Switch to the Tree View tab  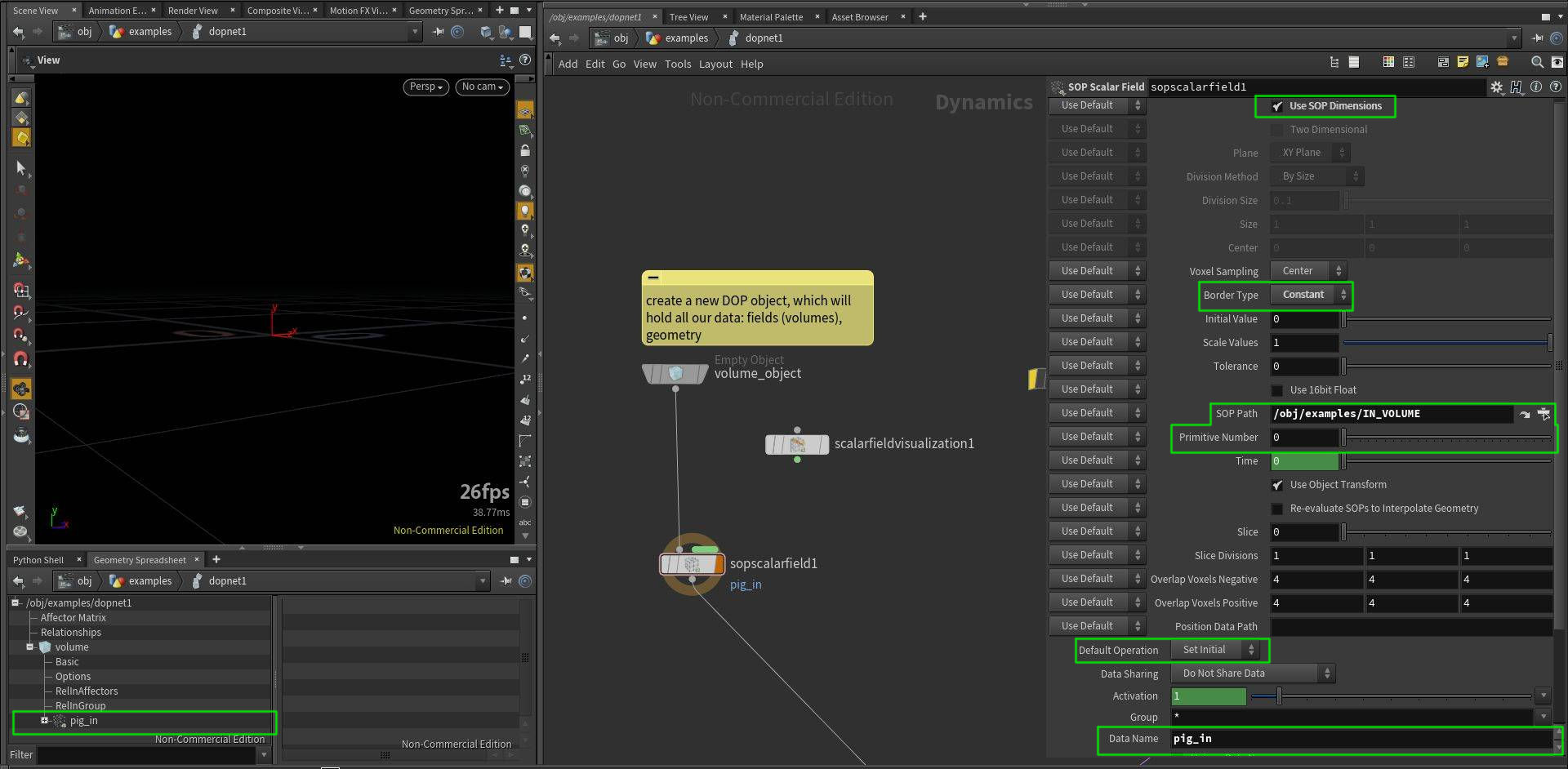pyautogui.click(x=688, y=17)
